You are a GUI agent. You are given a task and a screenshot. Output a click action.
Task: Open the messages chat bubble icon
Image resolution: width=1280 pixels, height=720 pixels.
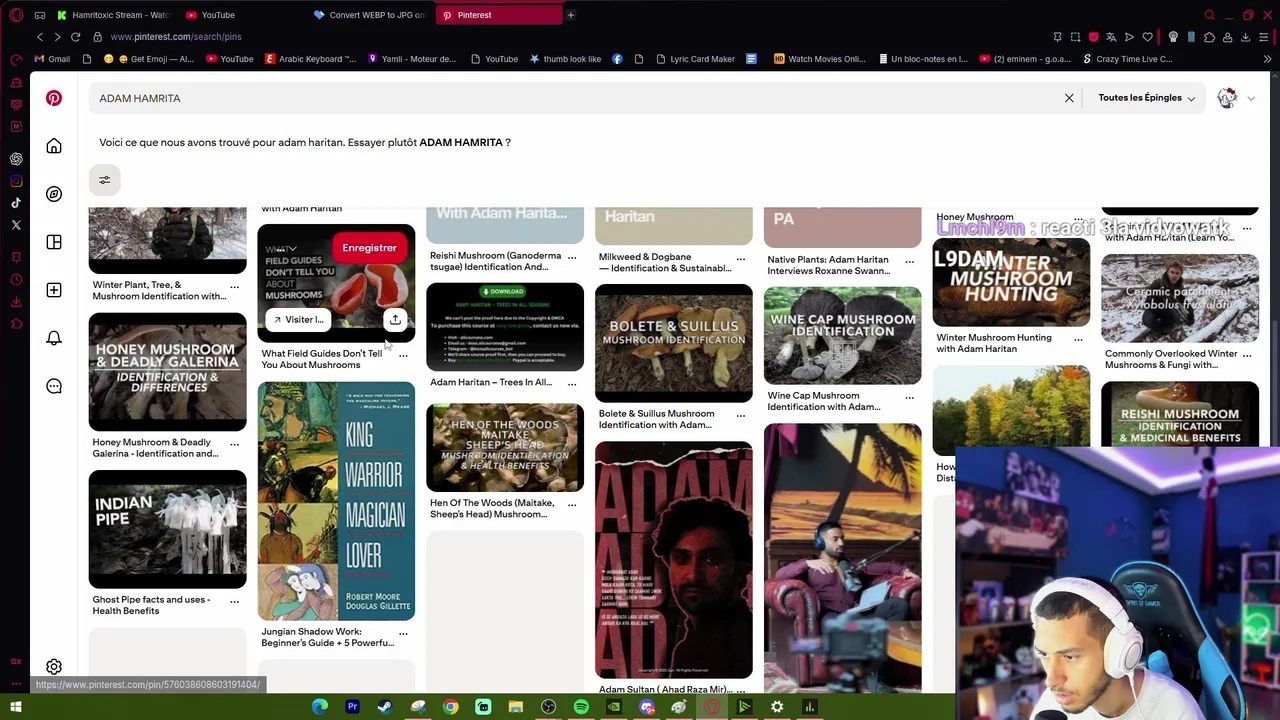(x=54, y=386)
